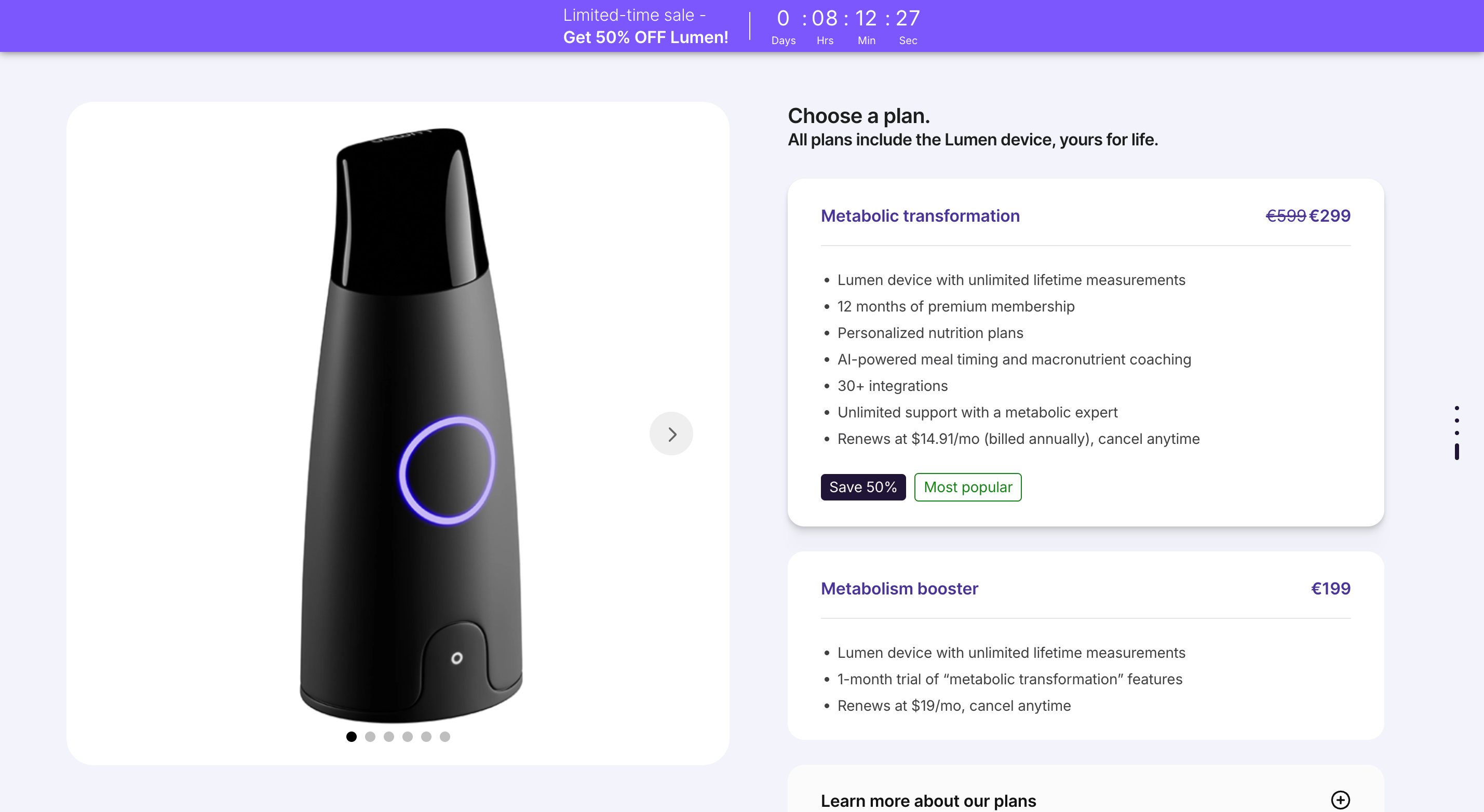Click the €299 discounted price
This screenshot has width=1484, height=812.
tap(1330, 215)
